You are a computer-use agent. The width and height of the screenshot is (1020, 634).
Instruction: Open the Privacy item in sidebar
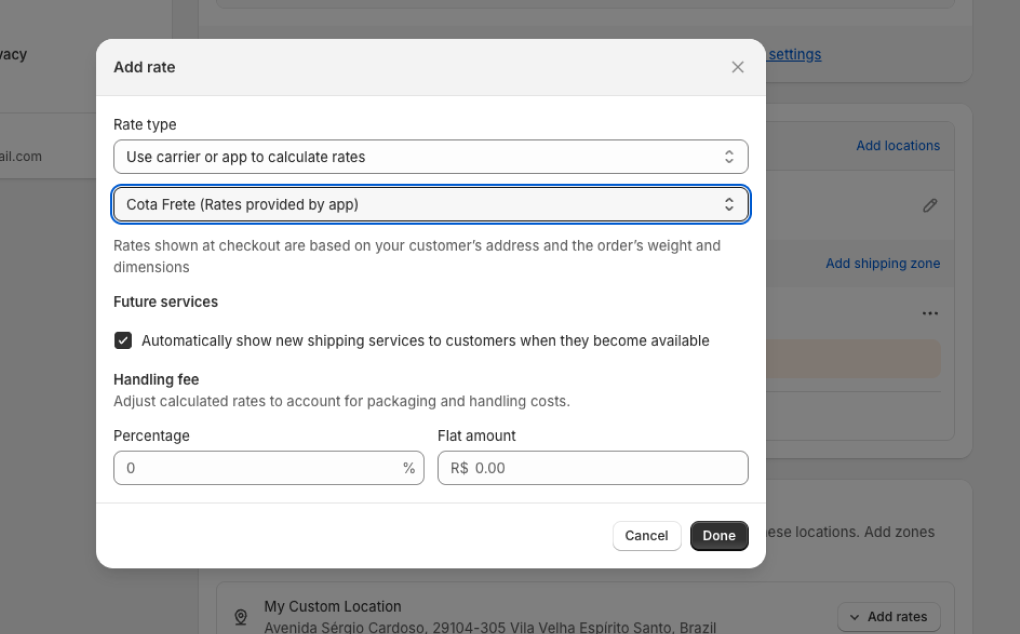click(x=14, y=55)
